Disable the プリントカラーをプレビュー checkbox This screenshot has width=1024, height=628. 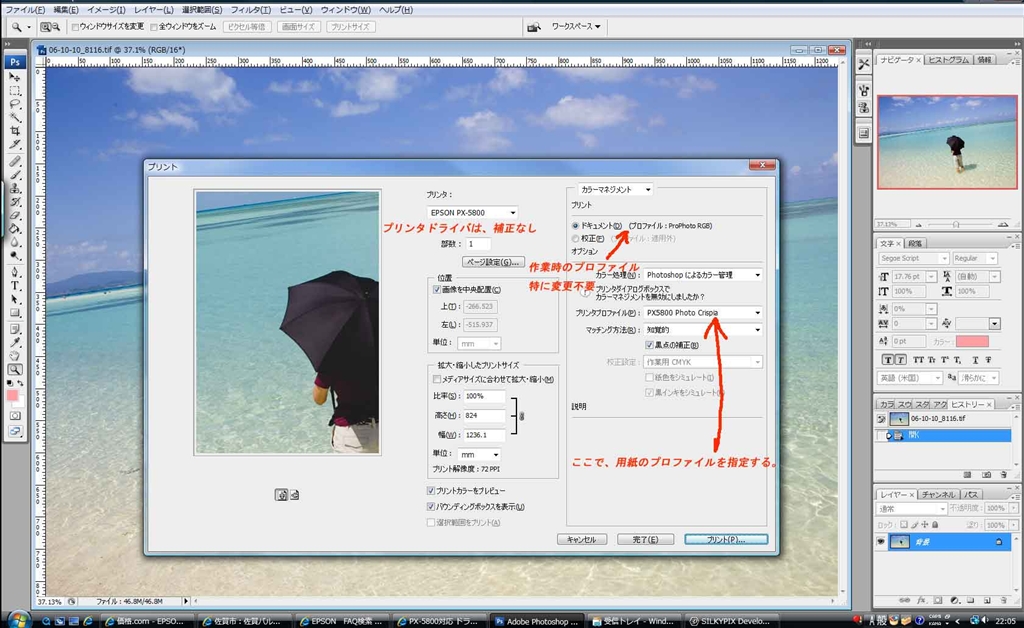(x=431, y=491)
